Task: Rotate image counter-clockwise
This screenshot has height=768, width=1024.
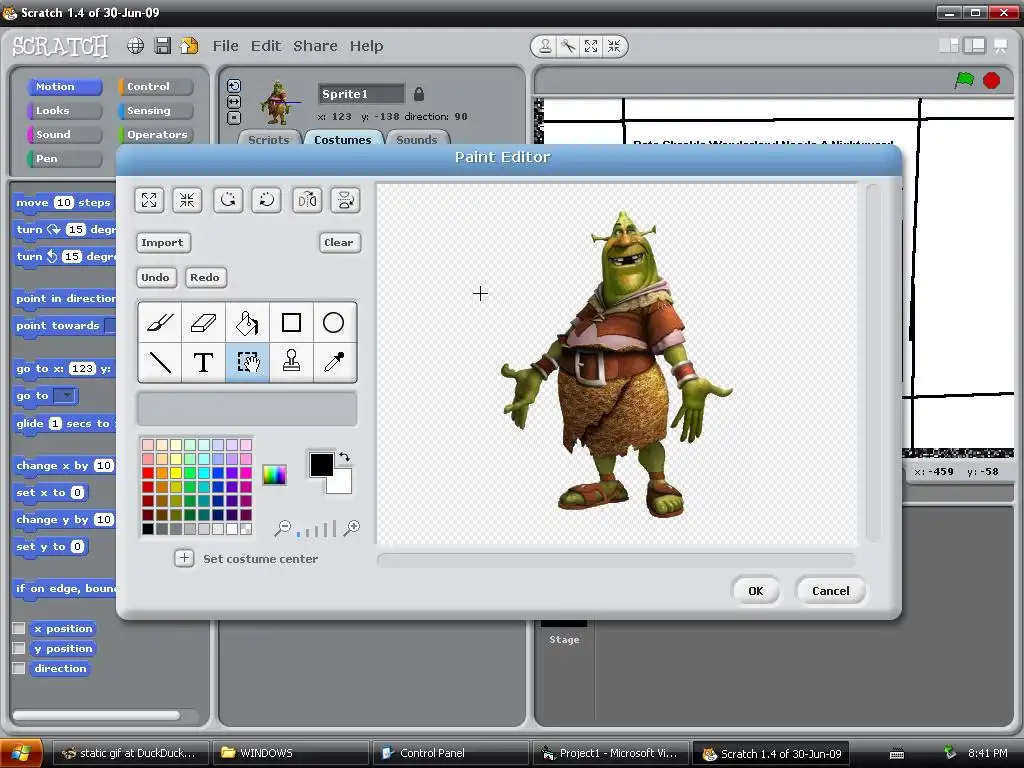Action: [228, 200]
